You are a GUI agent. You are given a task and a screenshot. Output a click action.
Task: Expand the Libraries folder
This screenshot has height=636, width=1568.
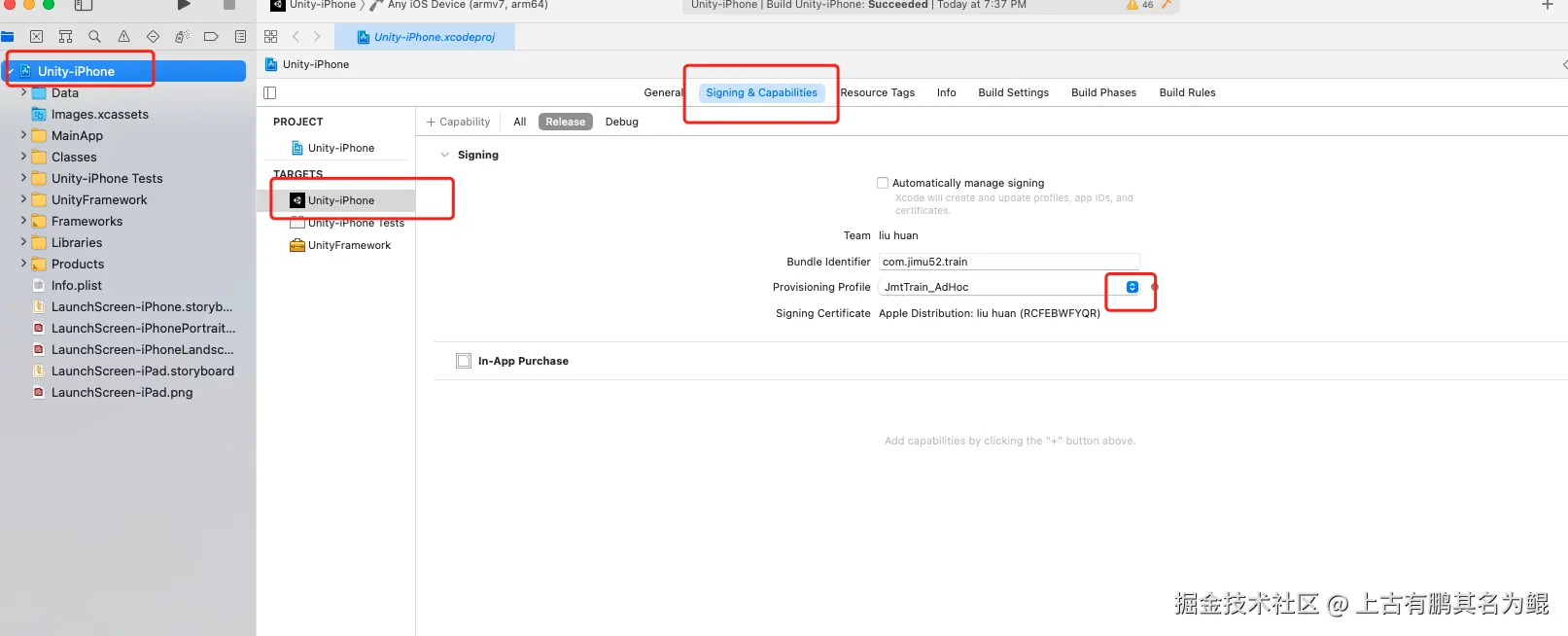tap(23, 242)
